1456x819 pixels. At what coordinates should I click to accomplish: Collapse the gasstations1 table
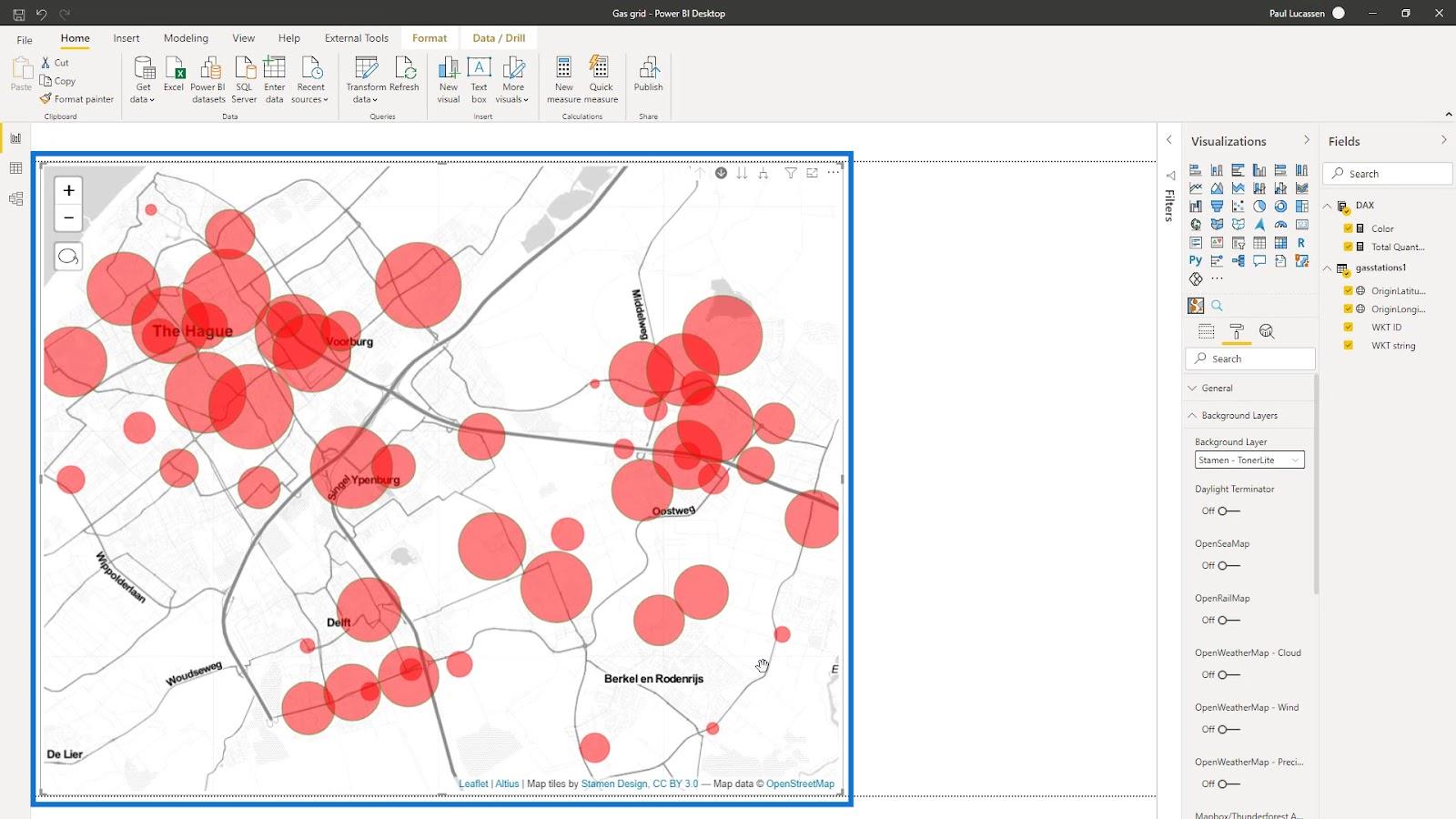click(1328, 268)
